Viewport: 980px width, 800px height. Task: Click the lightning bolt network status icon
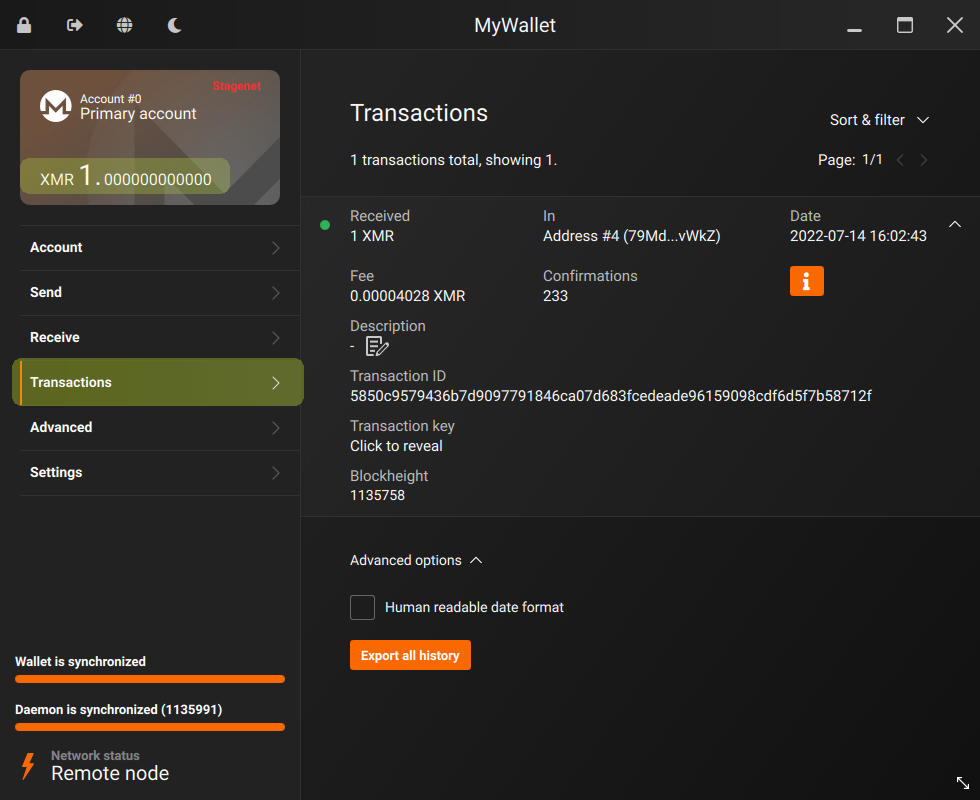point(27,765)
